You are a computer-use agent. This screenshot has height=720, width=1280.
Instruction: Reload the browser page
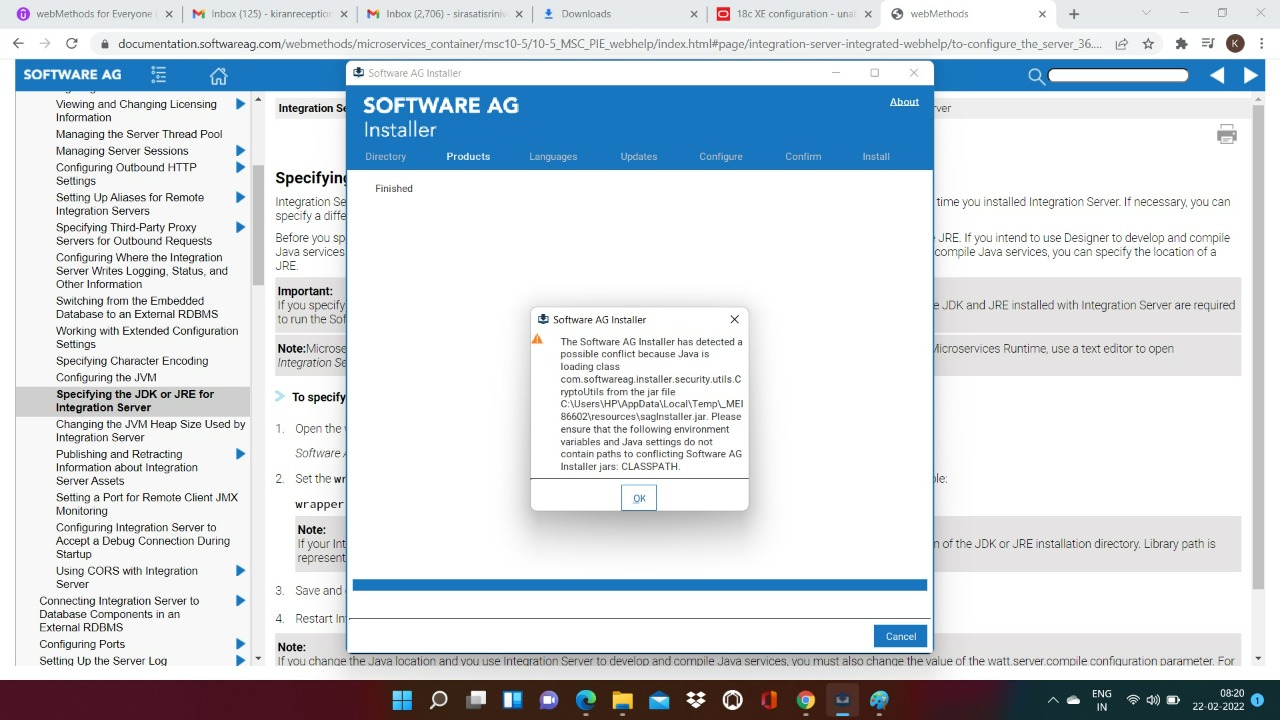(72, 44)
